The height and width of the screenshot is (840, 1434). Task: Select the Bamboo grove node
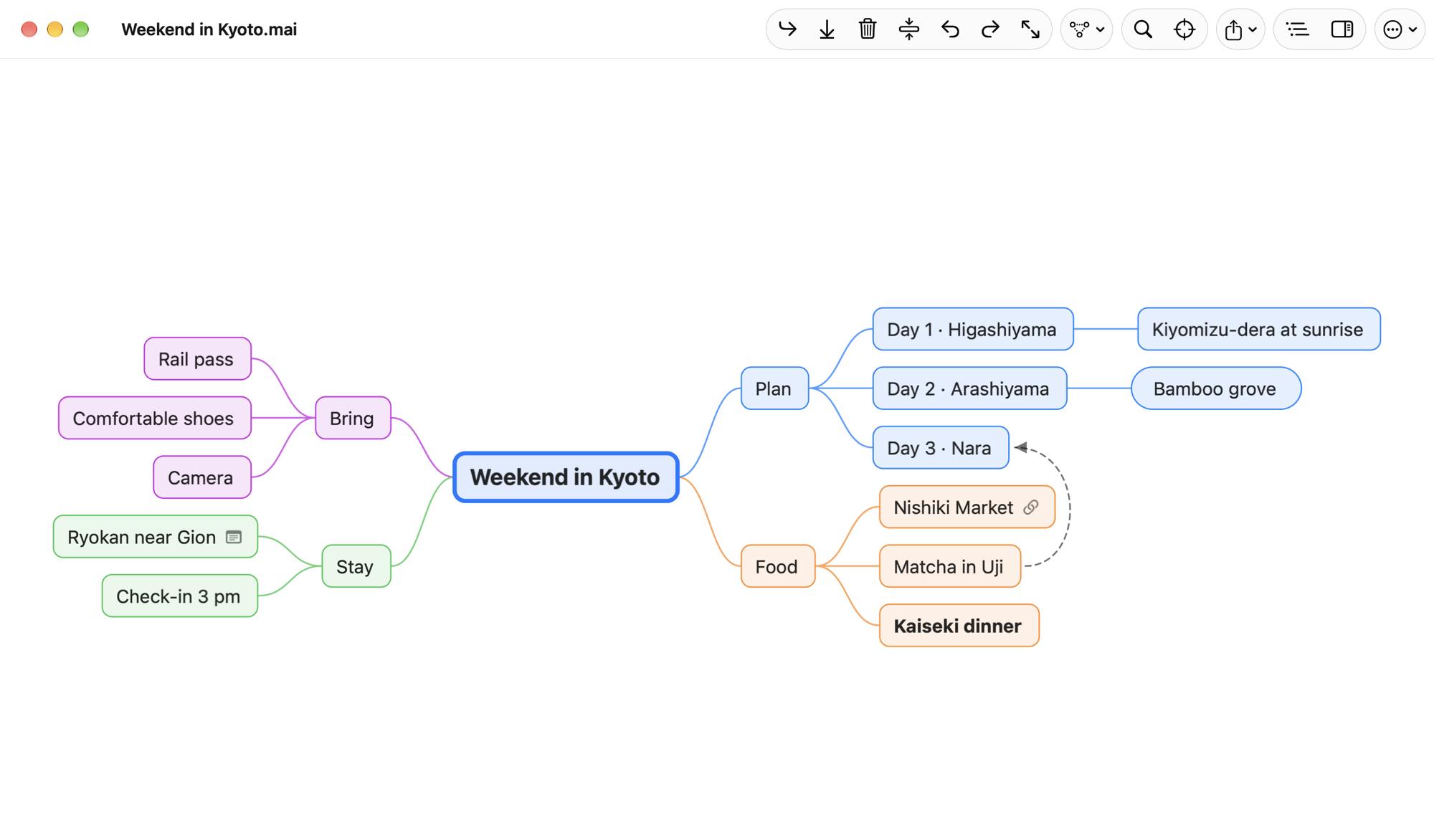coord(1216,388)
